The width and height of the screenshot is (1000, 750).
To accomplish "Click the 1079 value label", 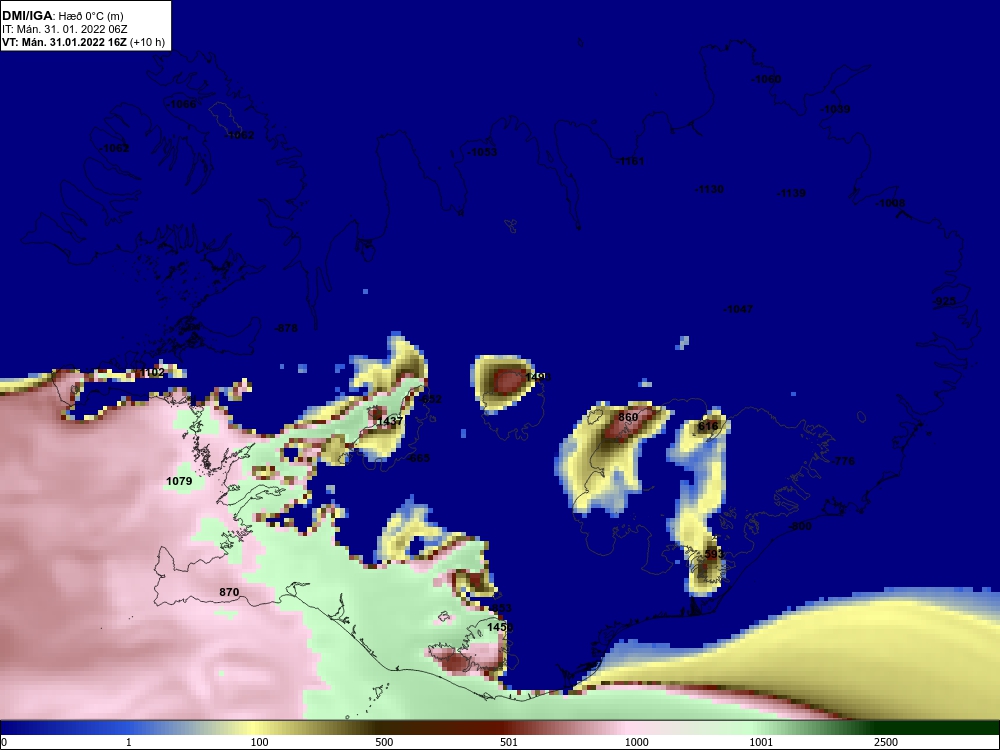I will [x=179, y=481].
